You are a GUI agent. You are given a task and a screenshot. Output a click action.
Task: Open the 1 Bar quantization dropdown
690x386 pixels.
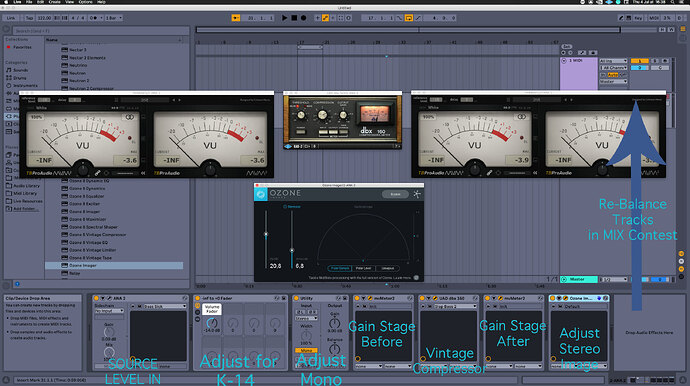click(114, 18)
